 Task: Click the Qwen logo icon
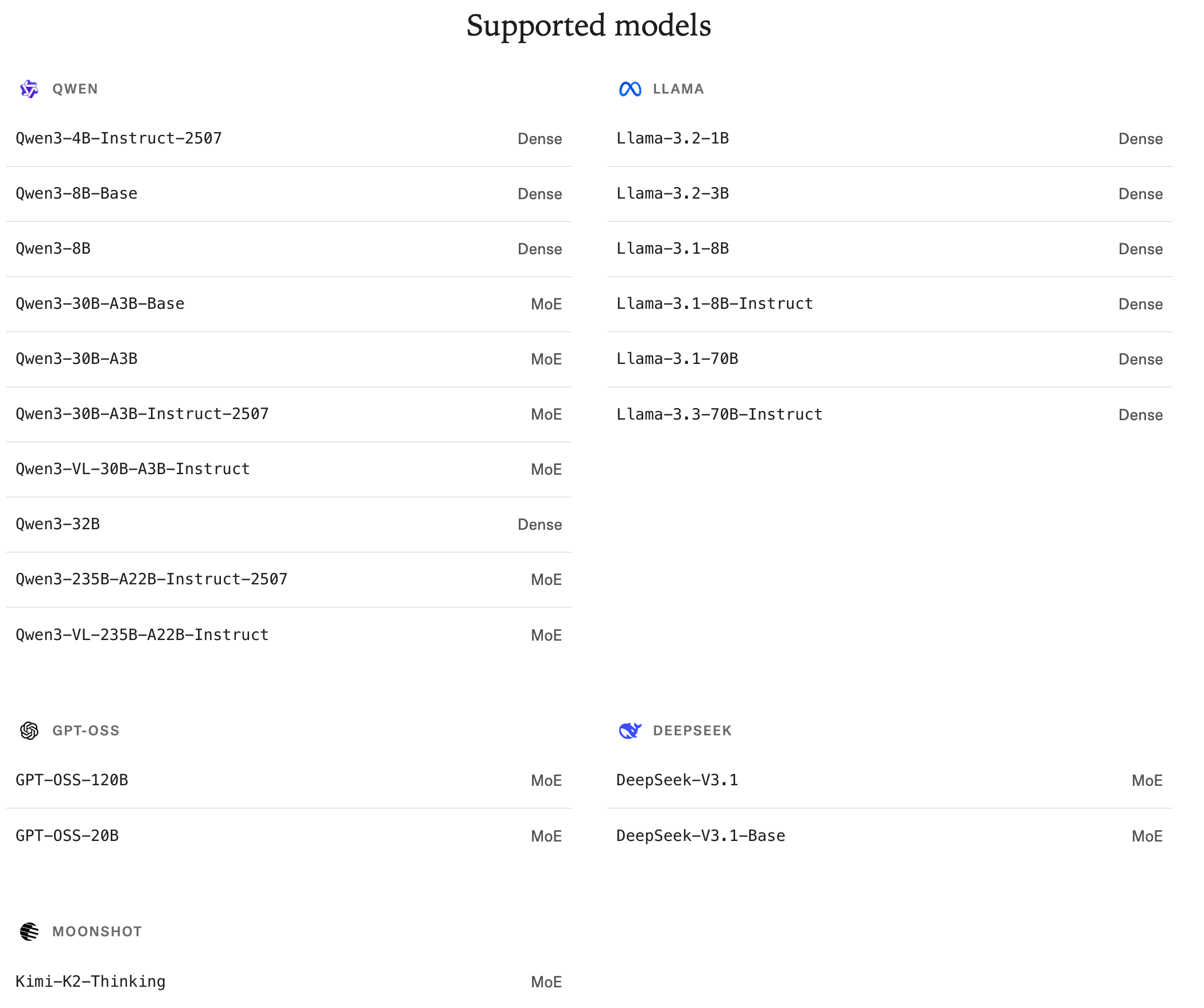29,89
